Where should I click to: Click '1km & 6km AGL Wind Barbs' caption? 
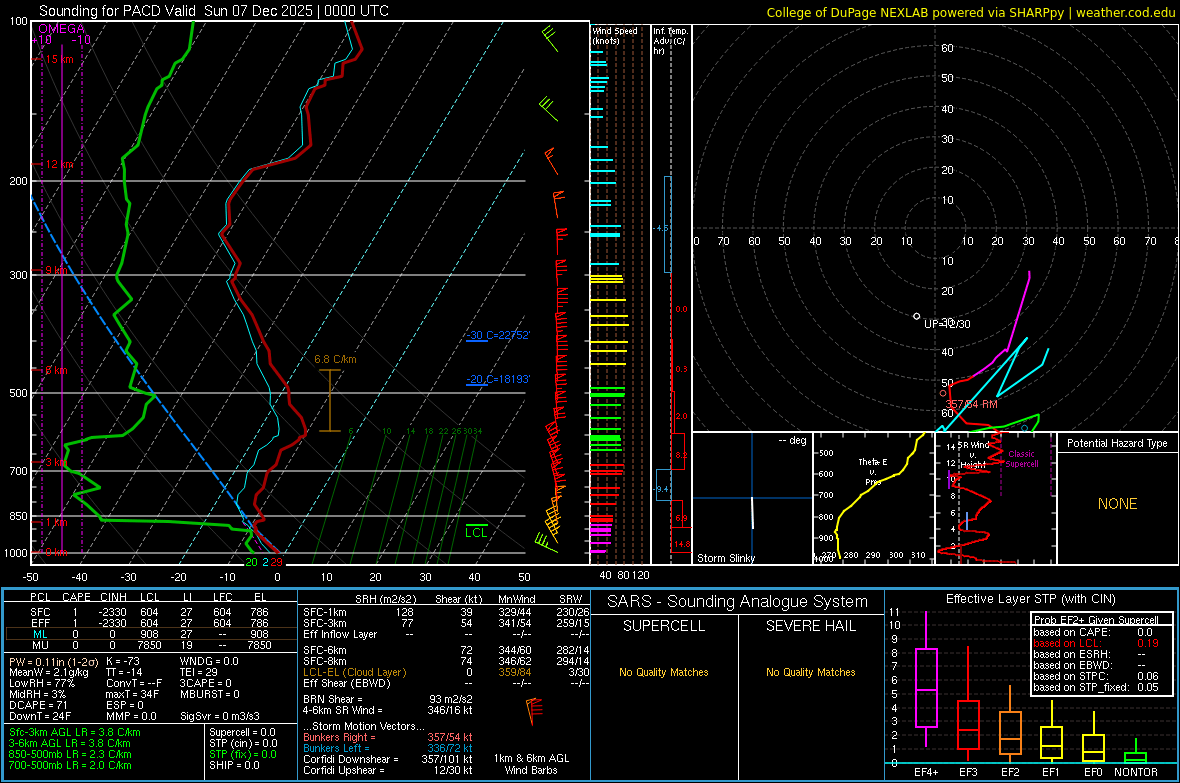[x=531, y=764]
